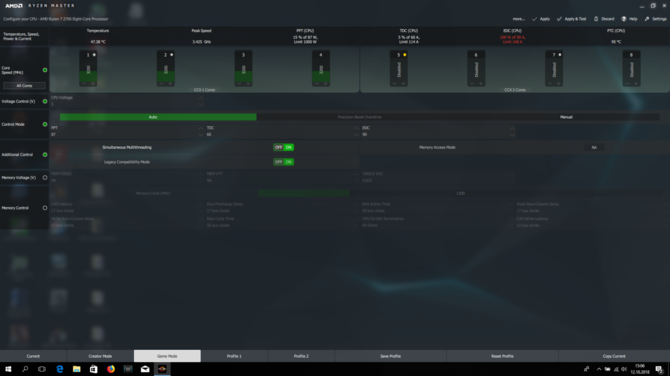Open the Mail app from taskbar
670x376 pixels.
click(x=145, y=369)
